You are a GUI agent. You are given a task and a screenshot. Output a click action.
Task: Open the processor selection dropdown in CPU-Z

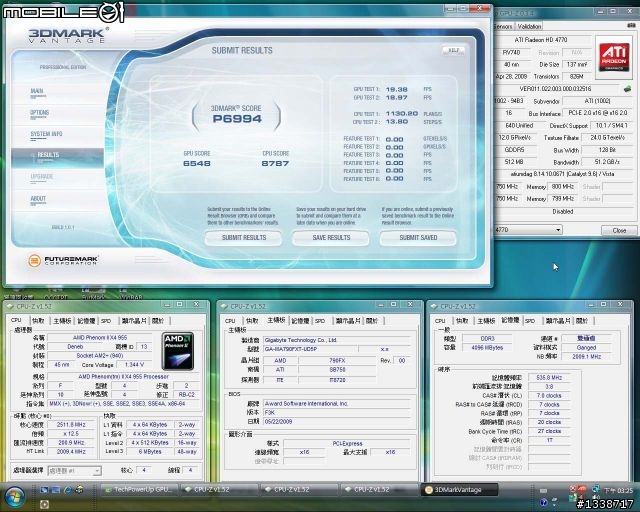(75, 471)
